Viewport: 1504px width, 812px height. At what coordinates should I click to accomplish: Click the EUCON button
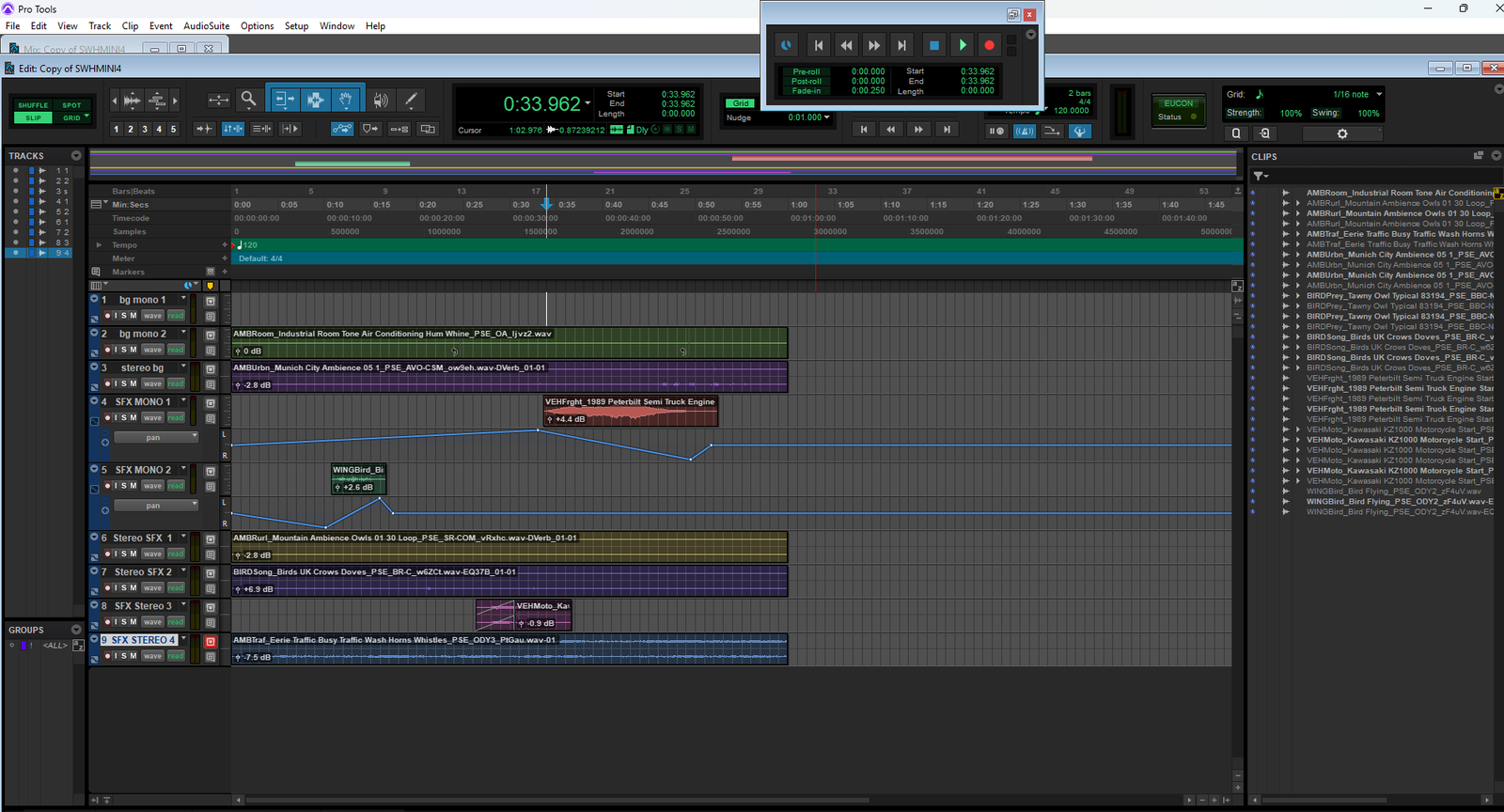(1179, 103)
